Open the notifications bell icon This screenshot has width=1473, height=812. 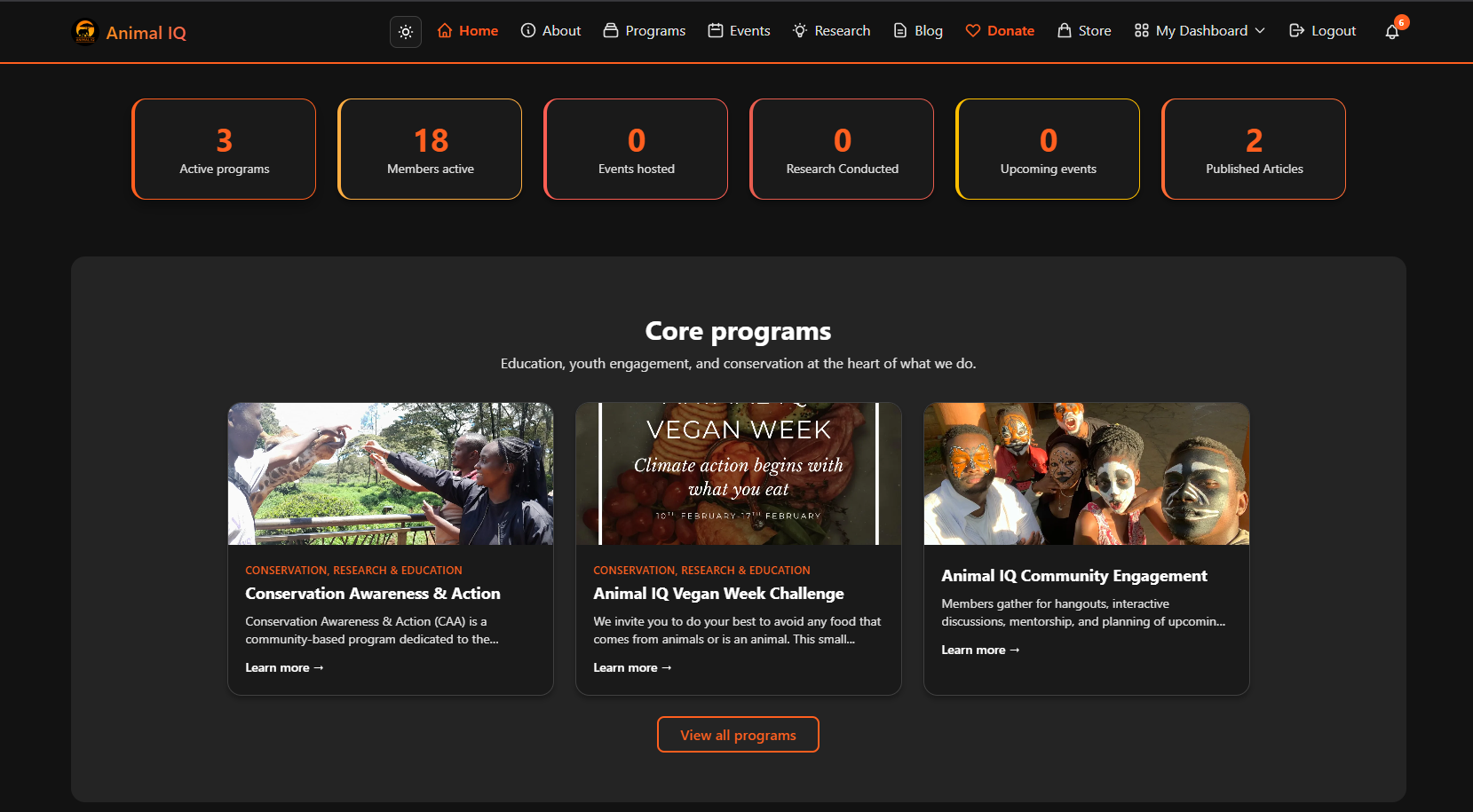pos(1392,32)
